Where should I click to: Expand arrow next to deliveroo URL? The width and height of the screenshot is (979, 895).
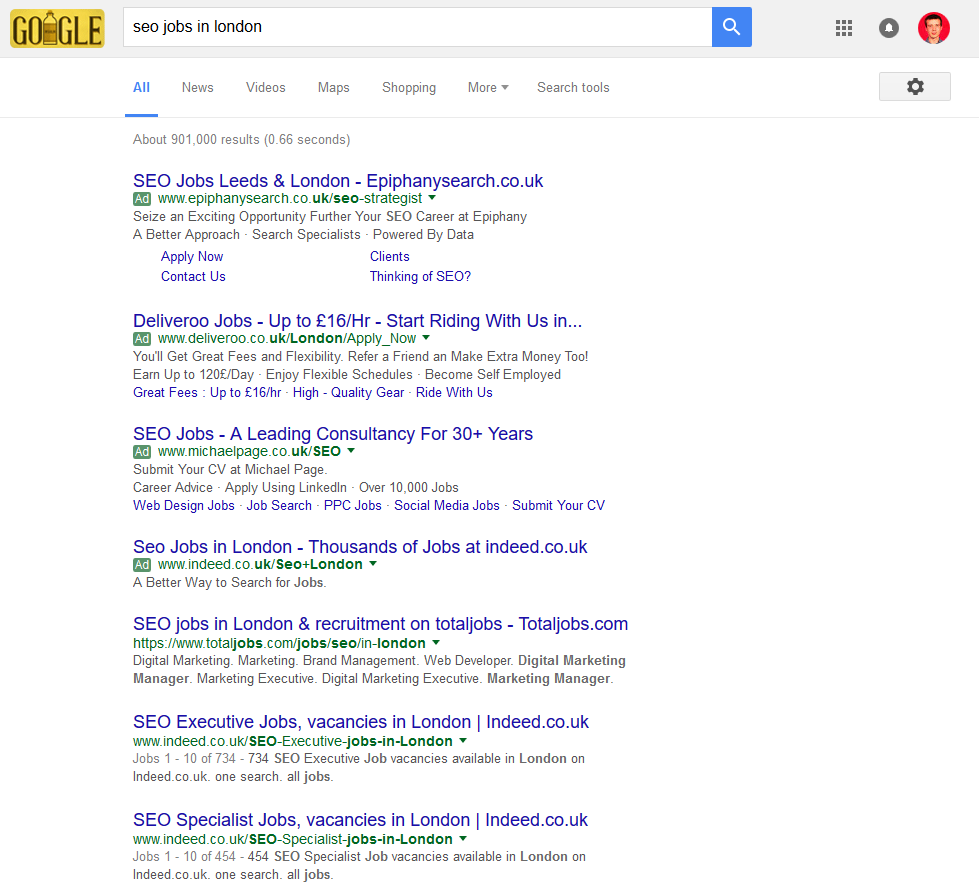click(x=426, y=337)
